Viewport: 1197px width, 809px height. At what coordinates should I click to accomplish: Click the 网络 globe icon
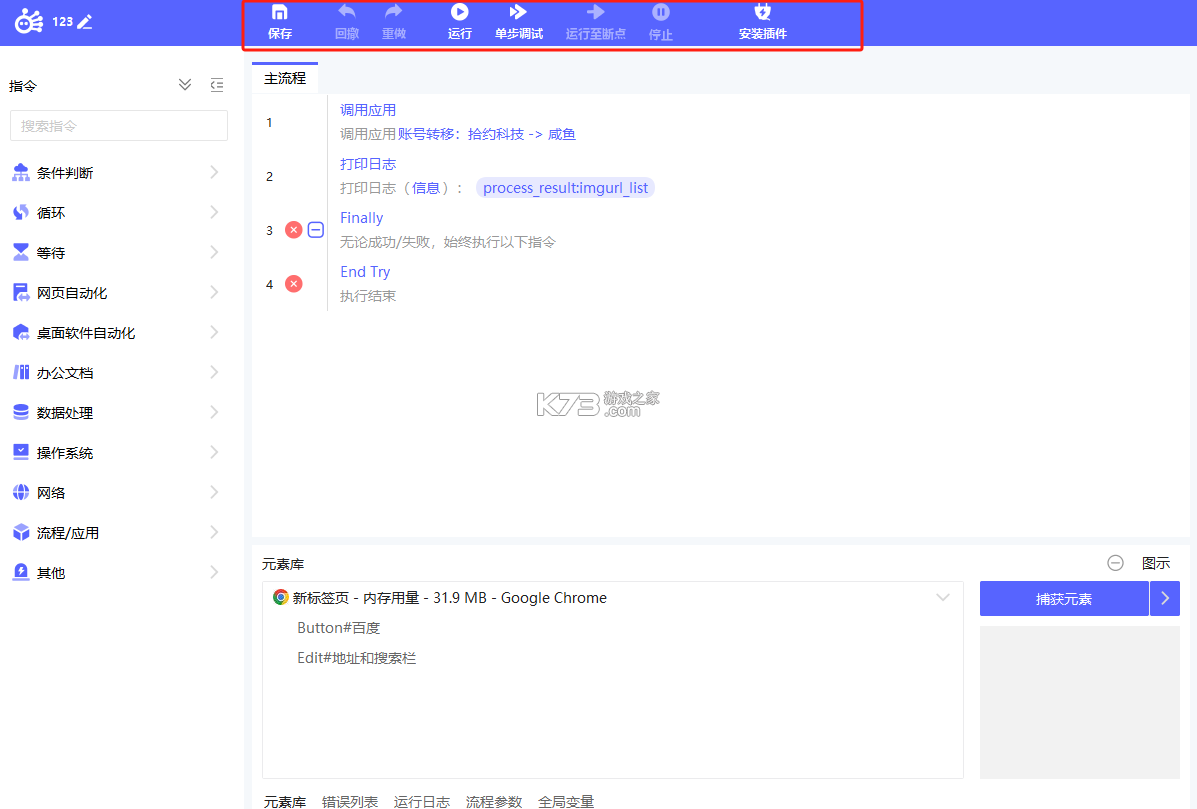[21, 492]
